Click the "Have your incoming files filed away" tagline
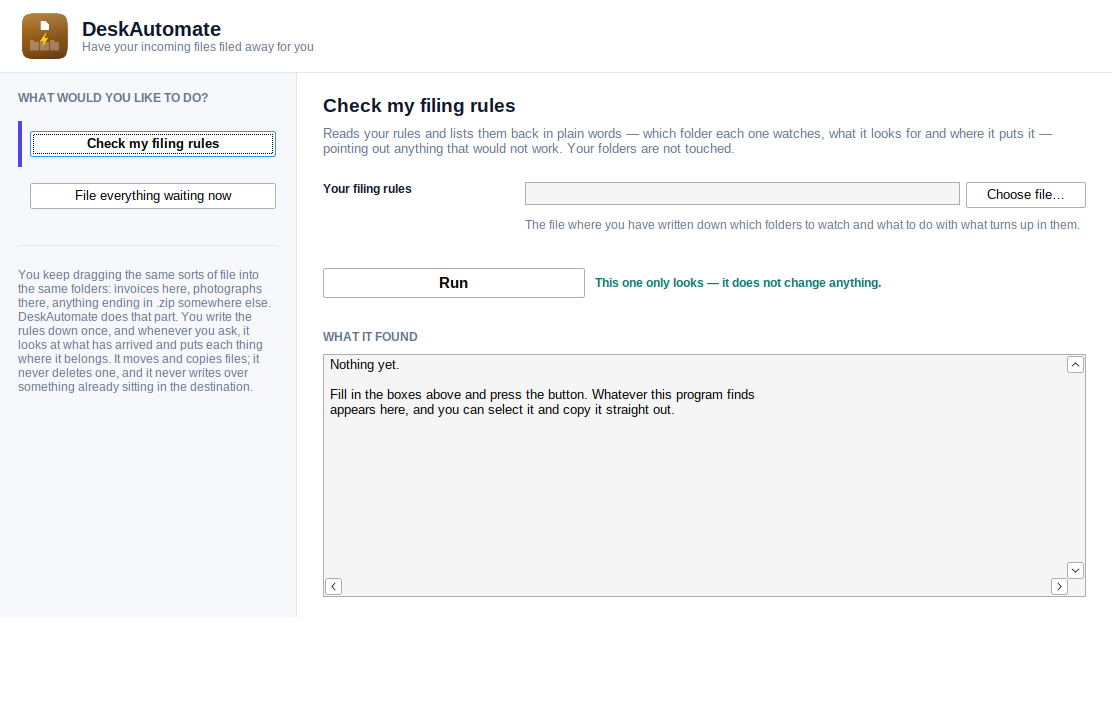Screen dimensions: 1112x726 [x=197, y=47]
